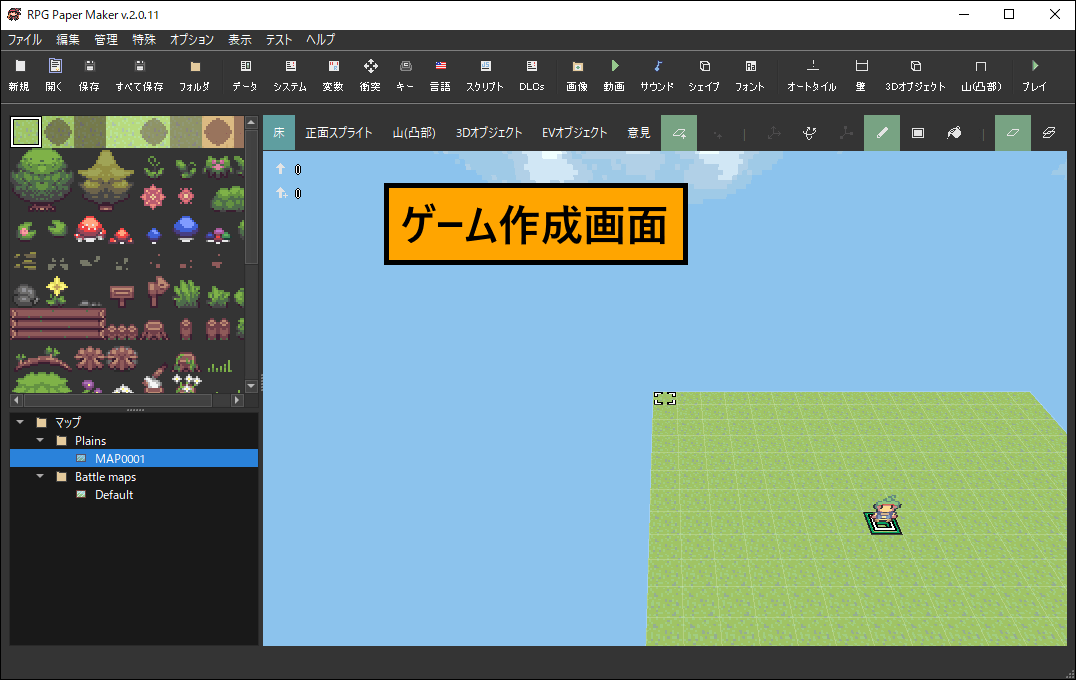
Task: Click tileset vertical scrollbar down arrow
Action: (x=251, y=386)
